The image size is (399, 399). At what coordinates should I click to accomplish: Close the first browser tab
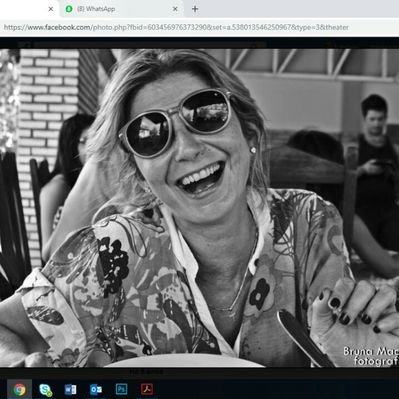click(51, 9)
